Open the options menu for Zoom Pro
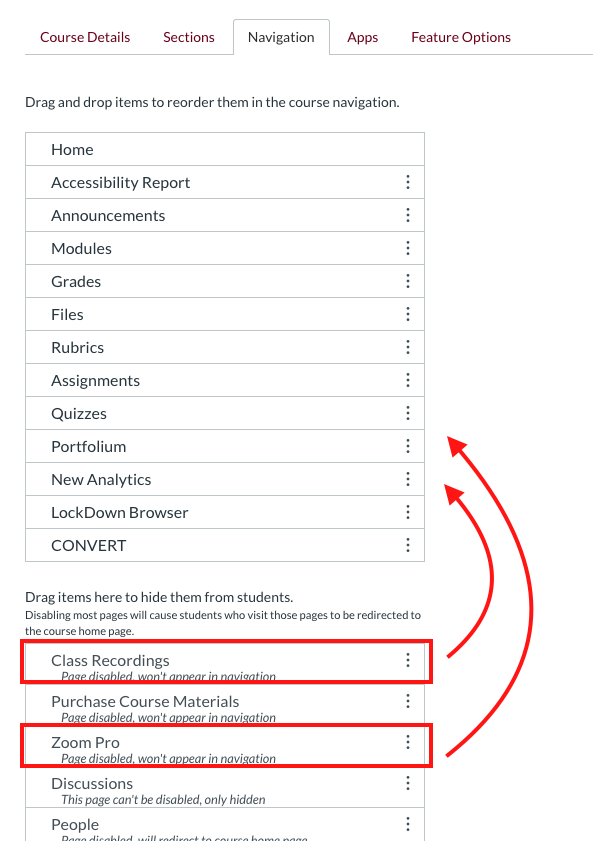This screenshot has height=841, width=593. [408, 740]
